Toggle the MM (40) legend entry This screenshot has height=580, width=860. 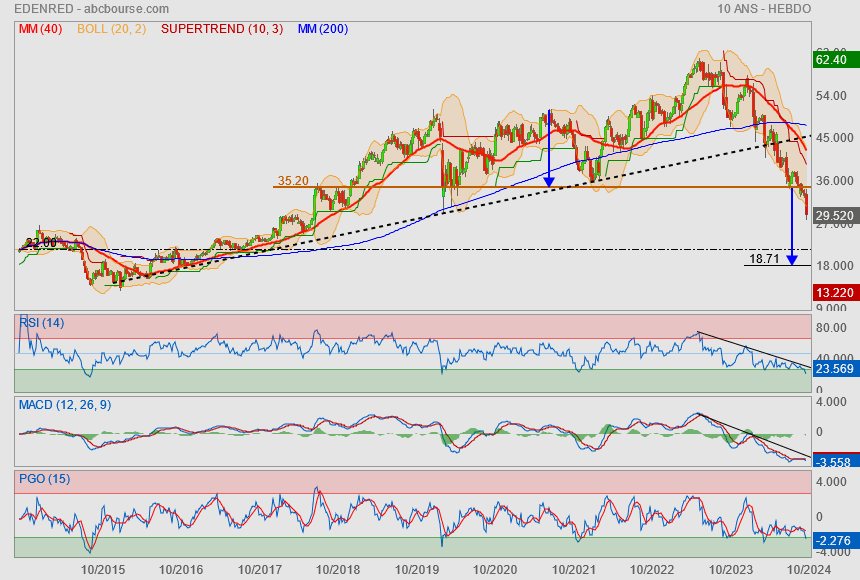39,29
